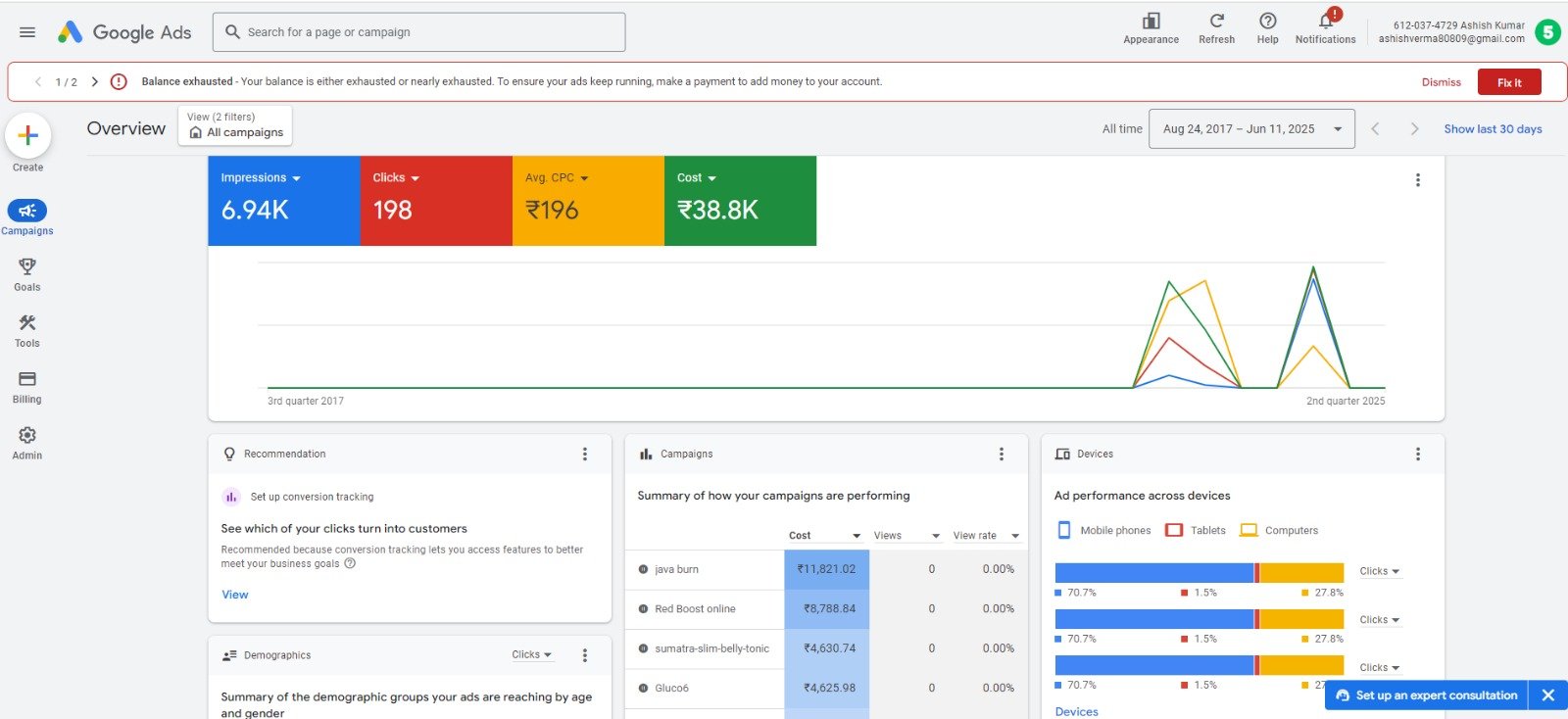Click the help icon beside business goals
This screenshot has height=719, width=1568.
coord(350,563)
